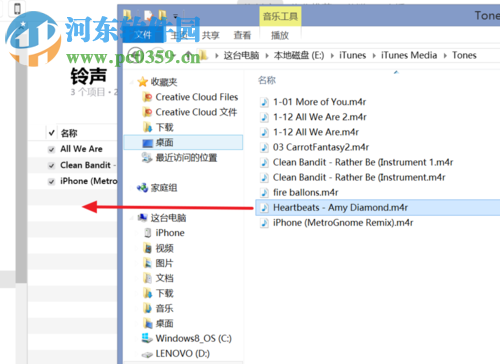Select file fire ballons.m4r
The width and height of the screenshot is (500, 364).
[x=305, y=192]
